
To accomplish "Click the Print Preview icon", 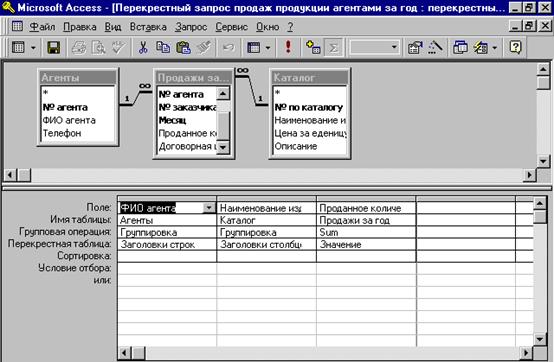I will (99, 47).
